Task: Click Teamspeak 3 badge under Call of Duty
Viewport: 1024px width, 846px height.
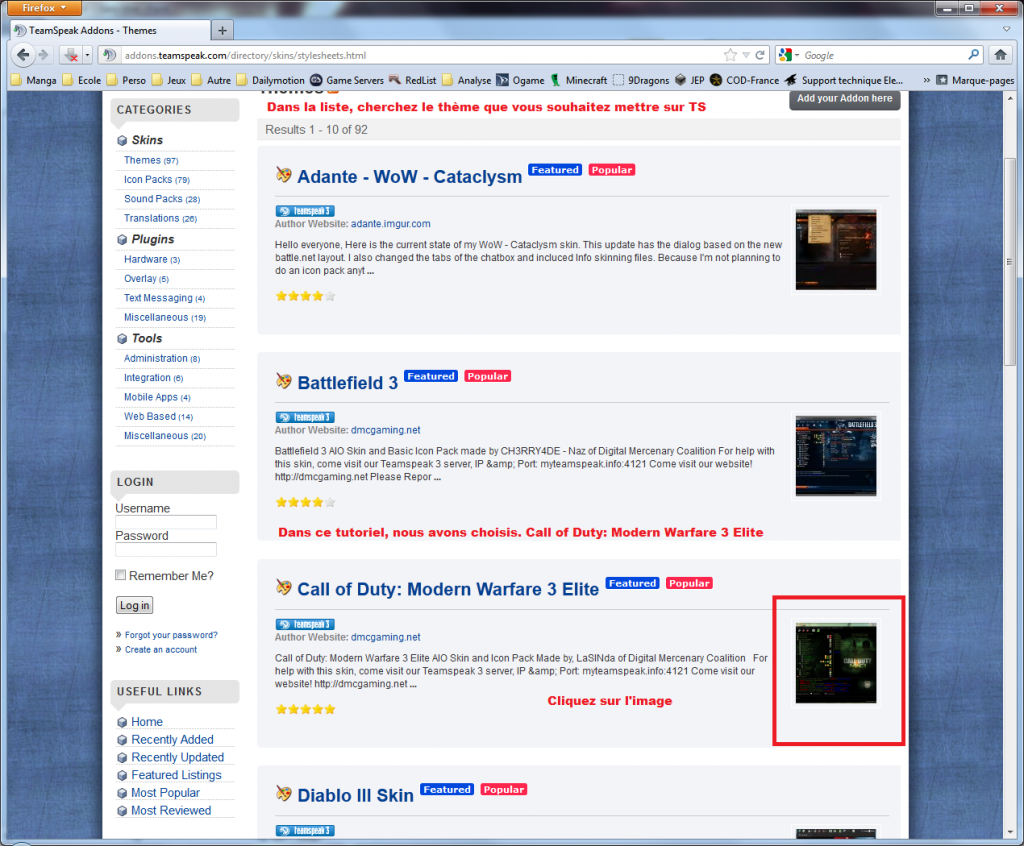Action: (x=305, y=625)
